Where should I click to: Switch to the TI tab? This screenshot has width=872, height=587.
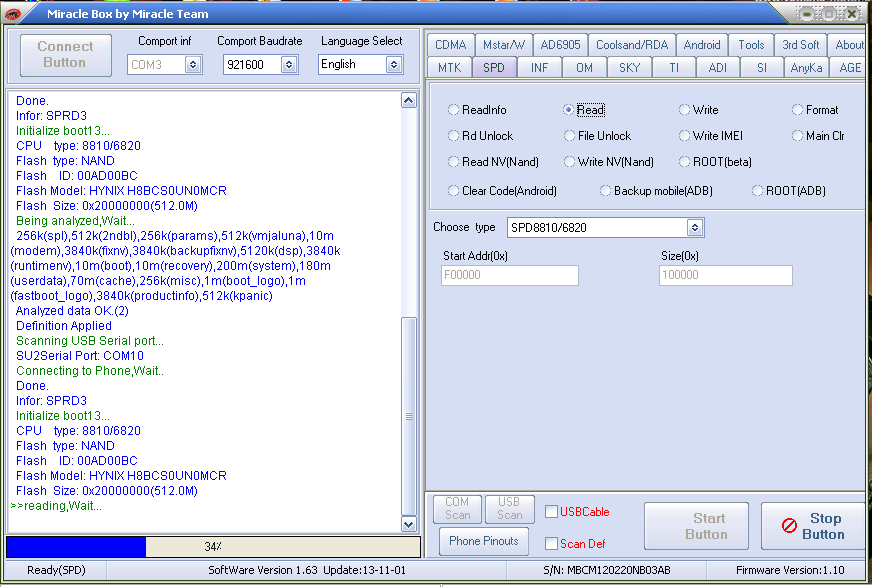[x=674, y=68]
